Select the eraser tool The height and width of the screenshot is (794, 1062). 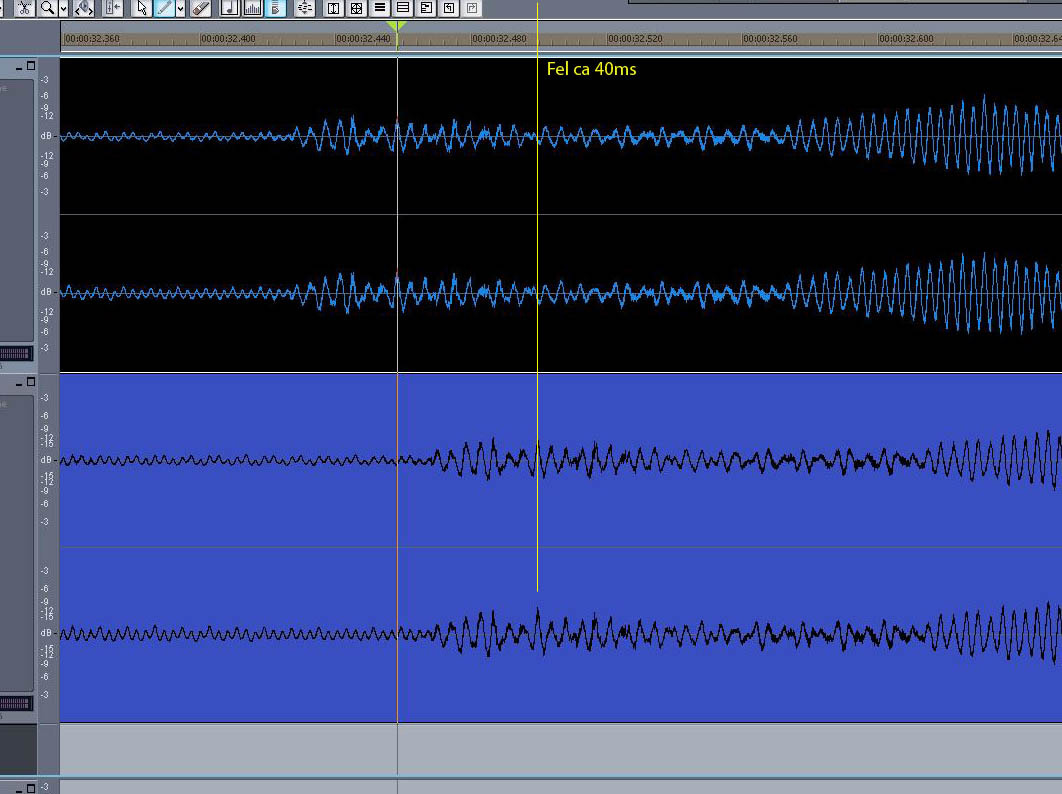pos(201,8)
